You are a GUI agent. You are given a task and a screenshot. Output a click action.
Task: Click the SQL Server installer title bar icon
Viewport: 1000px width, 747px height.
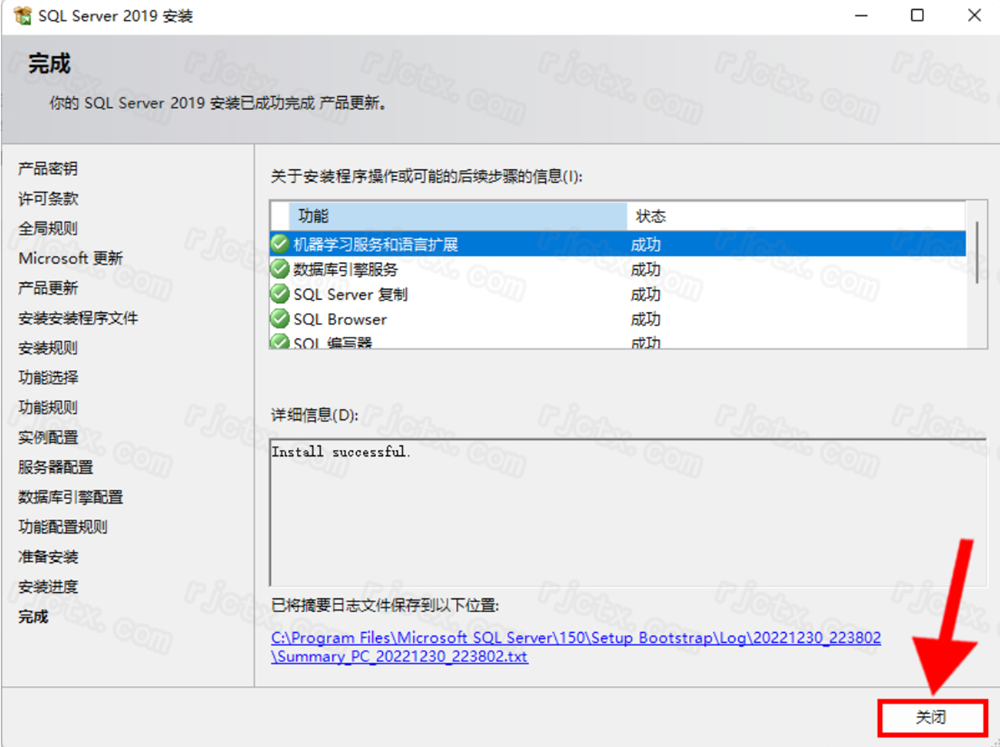(x=22, y=16)
